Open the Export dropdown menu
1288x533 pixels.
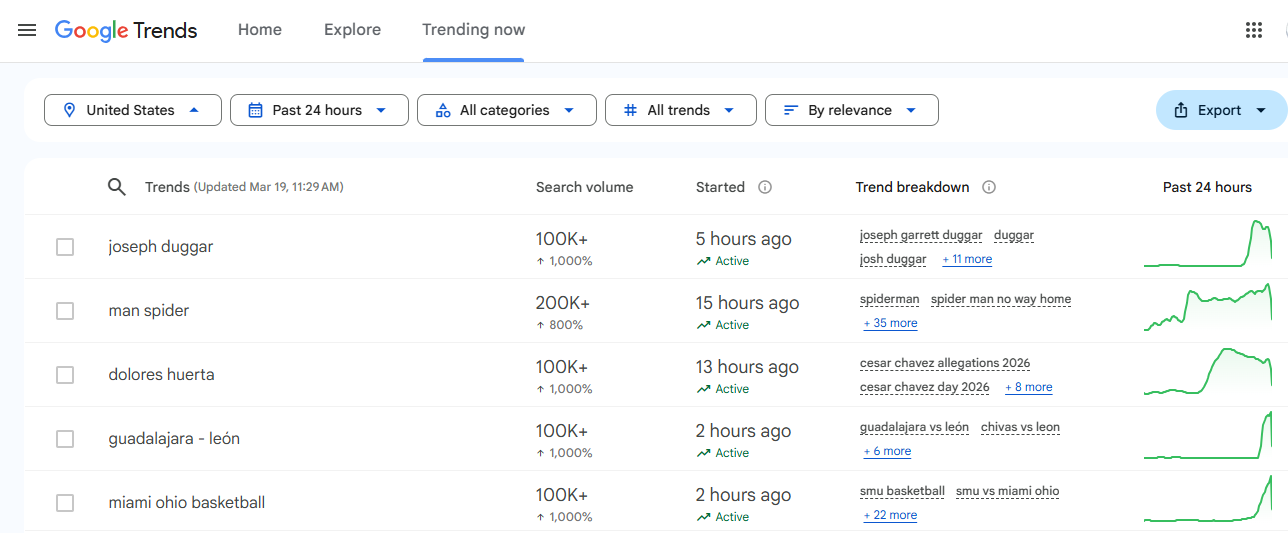pyautogui.click(x=1221, y=110)
